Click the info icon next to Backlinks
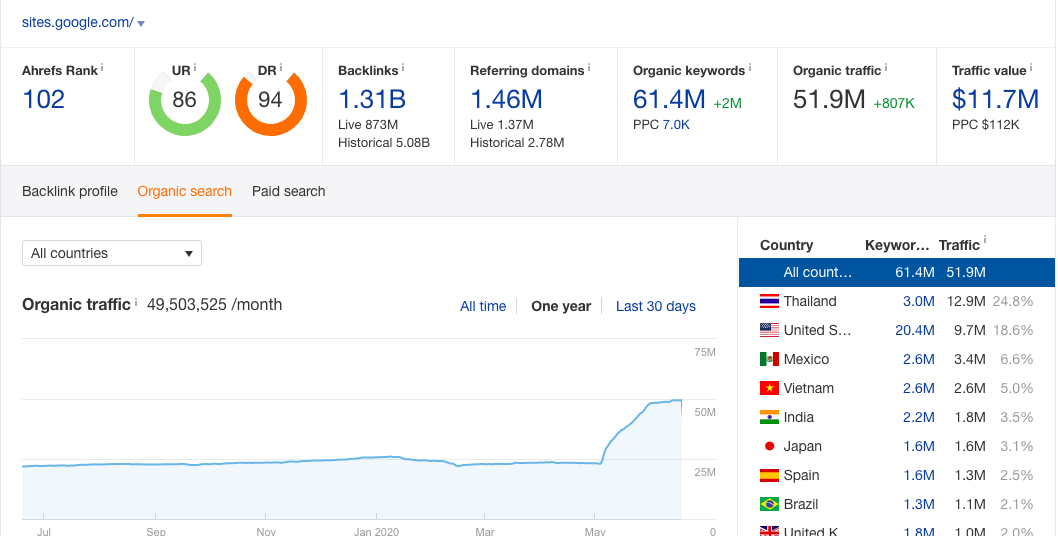 click(403, 68)
